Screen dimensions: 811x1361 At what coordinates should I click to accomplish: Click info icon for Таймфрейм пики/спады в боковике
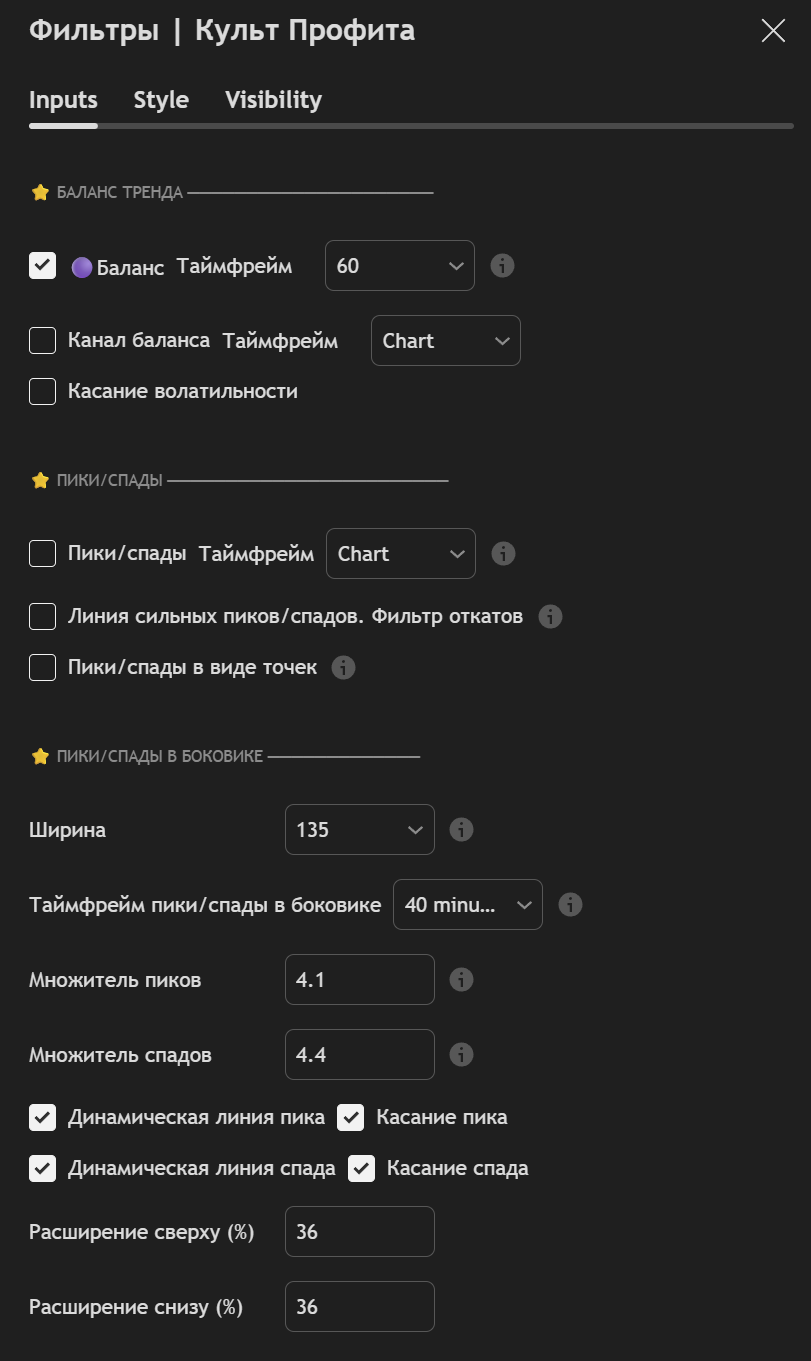(570, 905)
